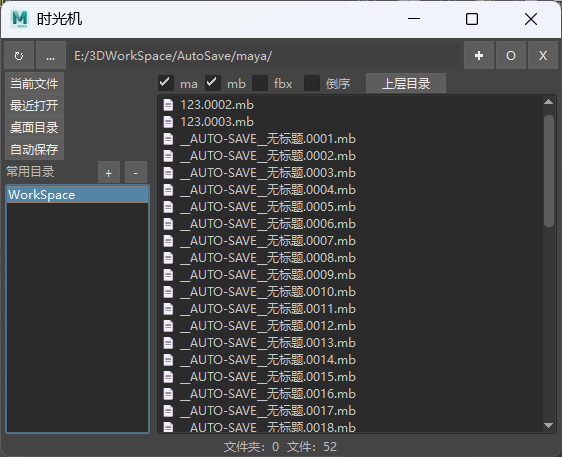Select __AUTO-SAVE__无标题.0015.mb

(x=268, y=377)
